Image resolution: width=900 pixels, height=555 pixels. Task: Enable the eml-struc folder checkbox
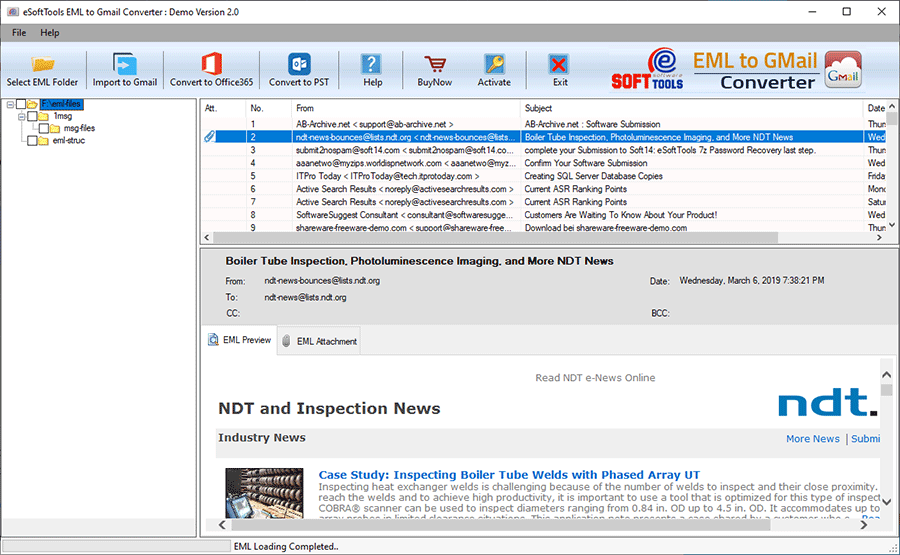pos(32,140)
